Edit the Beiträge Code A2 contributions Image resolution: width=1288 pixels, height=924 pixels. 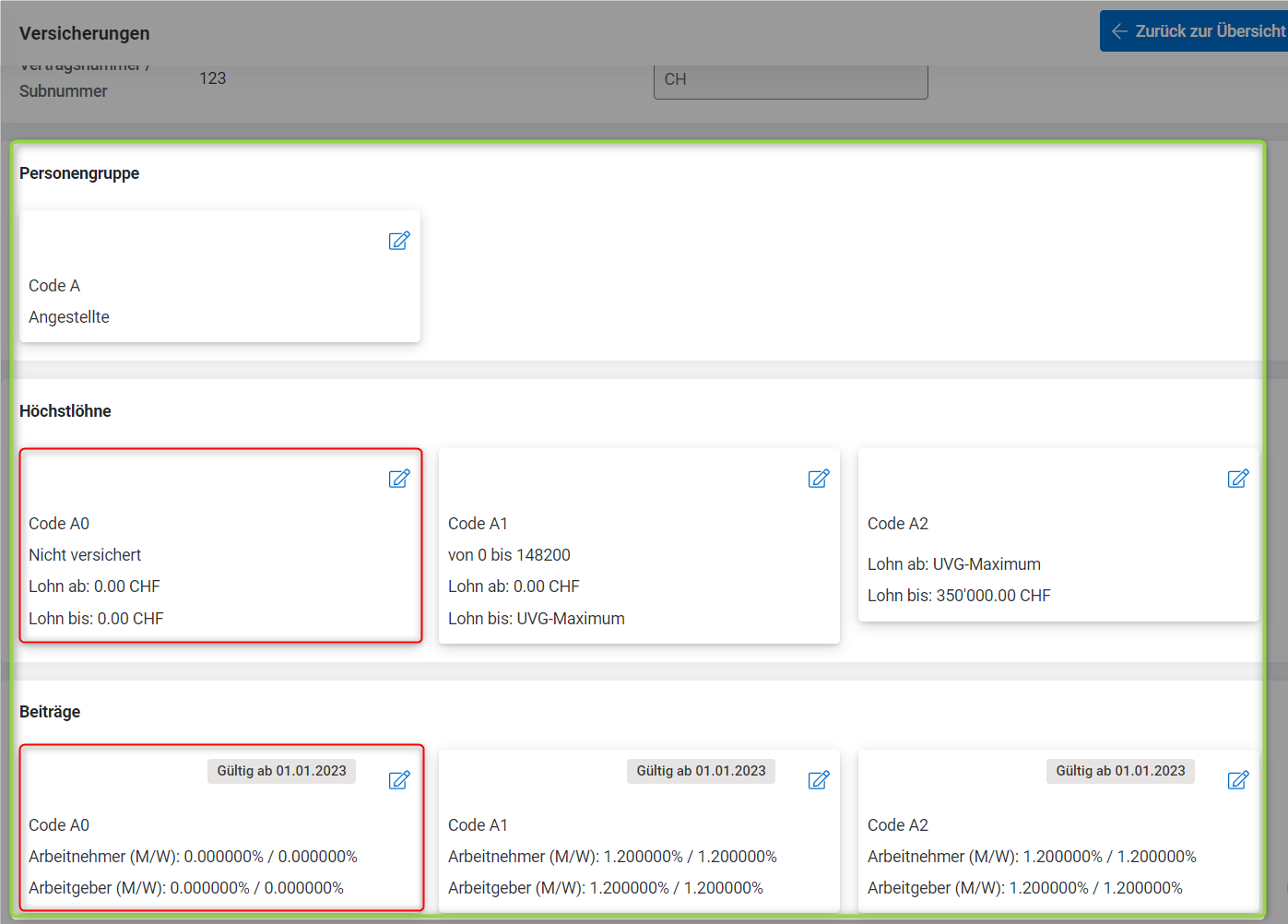tap(1237, 780)
